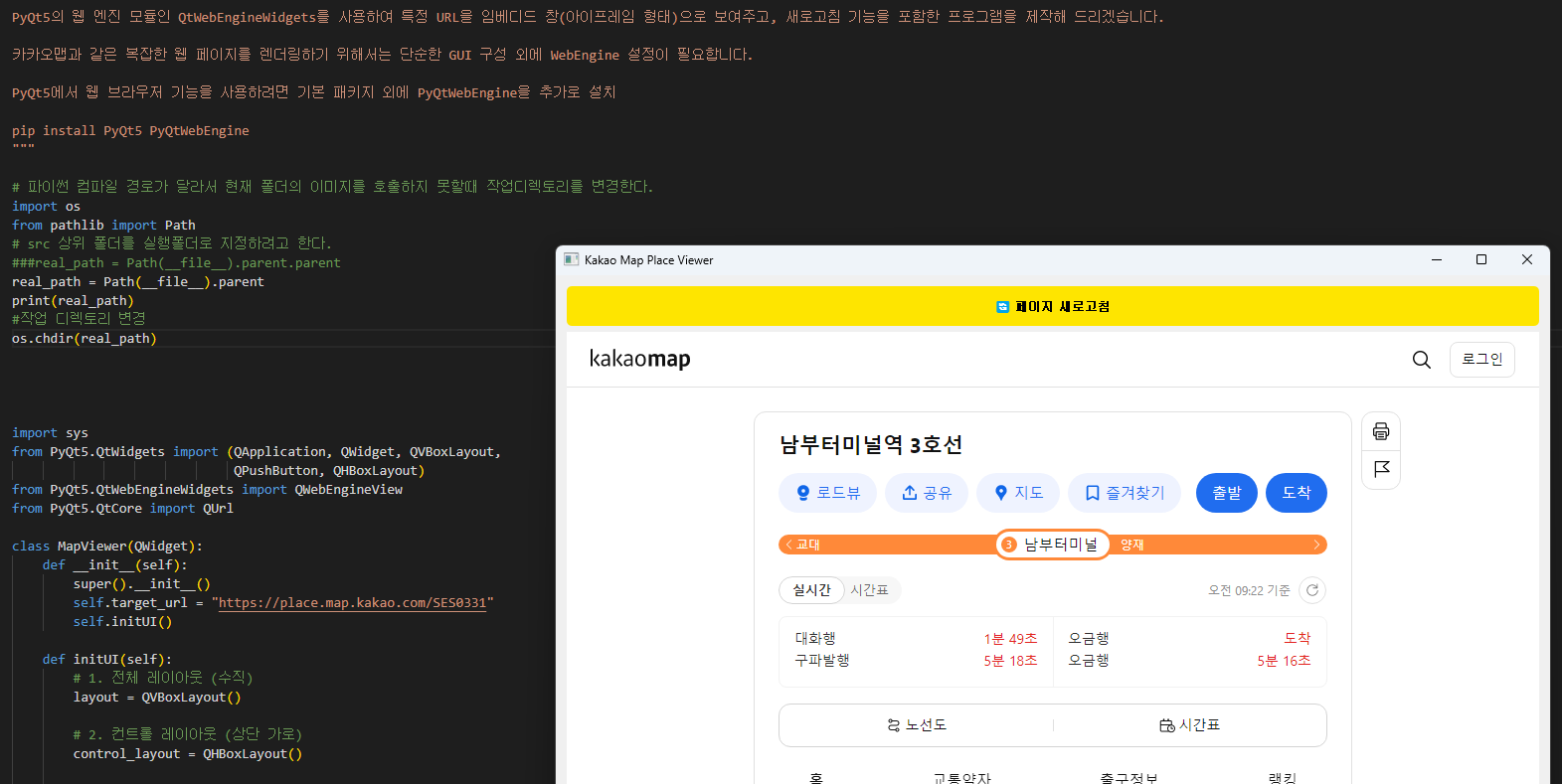Open the 지도 map button

[x=1018, y=493]
